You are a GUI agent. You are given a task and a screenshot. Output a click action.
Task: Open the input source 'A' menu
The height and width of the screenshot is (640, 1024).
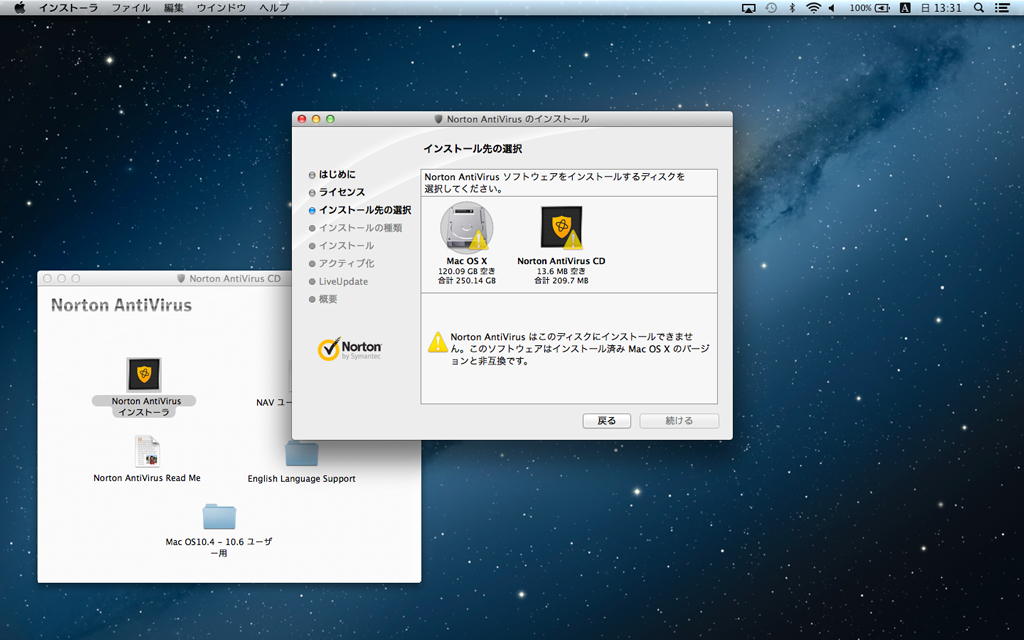[904, 8]
